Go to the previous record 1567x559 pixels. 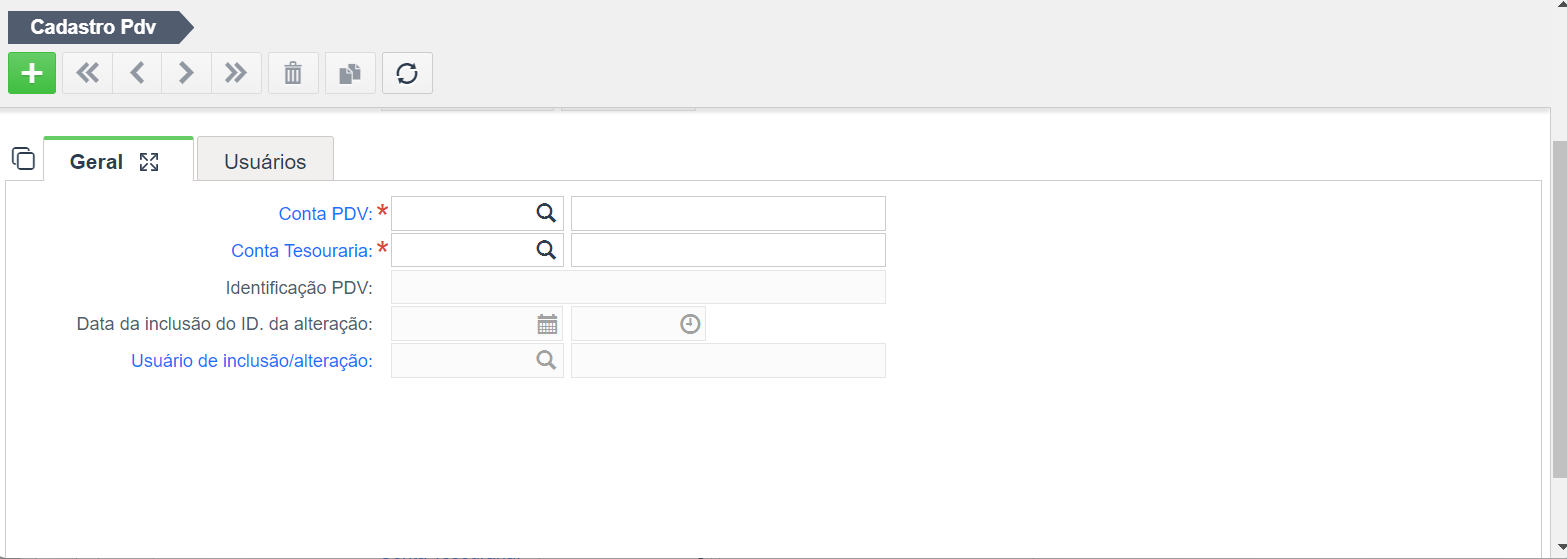click(137, 73)
